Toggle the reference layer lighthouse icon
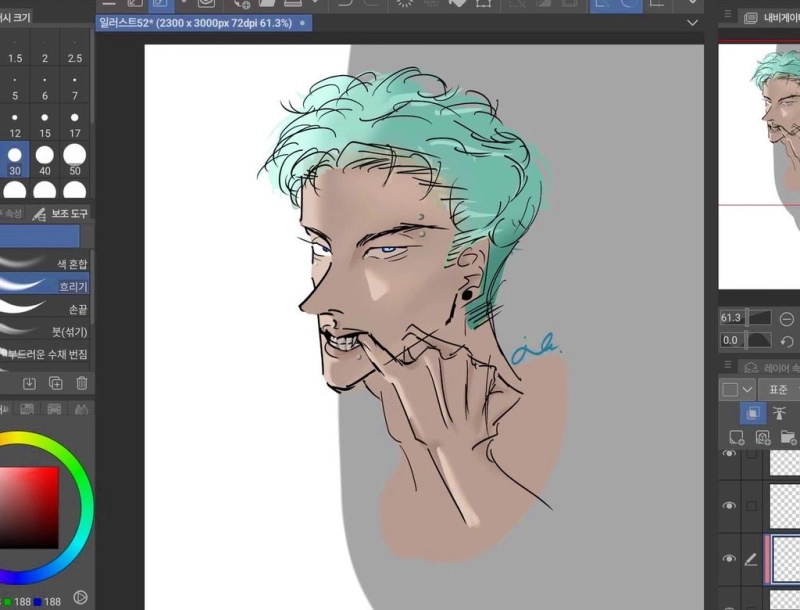The height and width of the screenshot is (610, 800). click(x=780, y=413)
